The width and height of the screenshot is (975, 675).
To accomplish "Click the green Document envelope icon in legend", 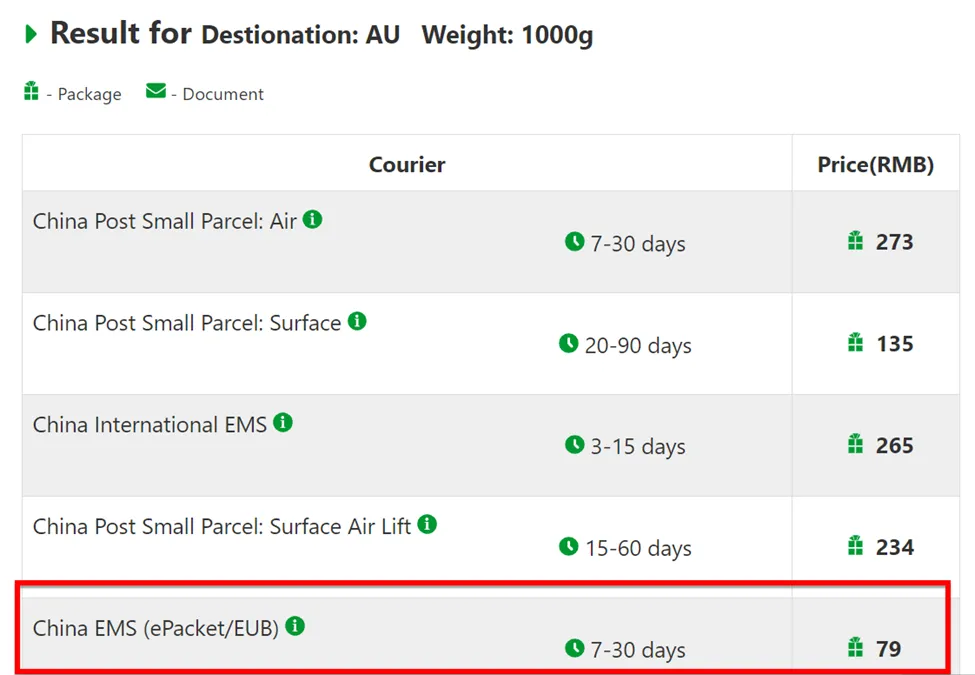I will click(x=156, y=91).
